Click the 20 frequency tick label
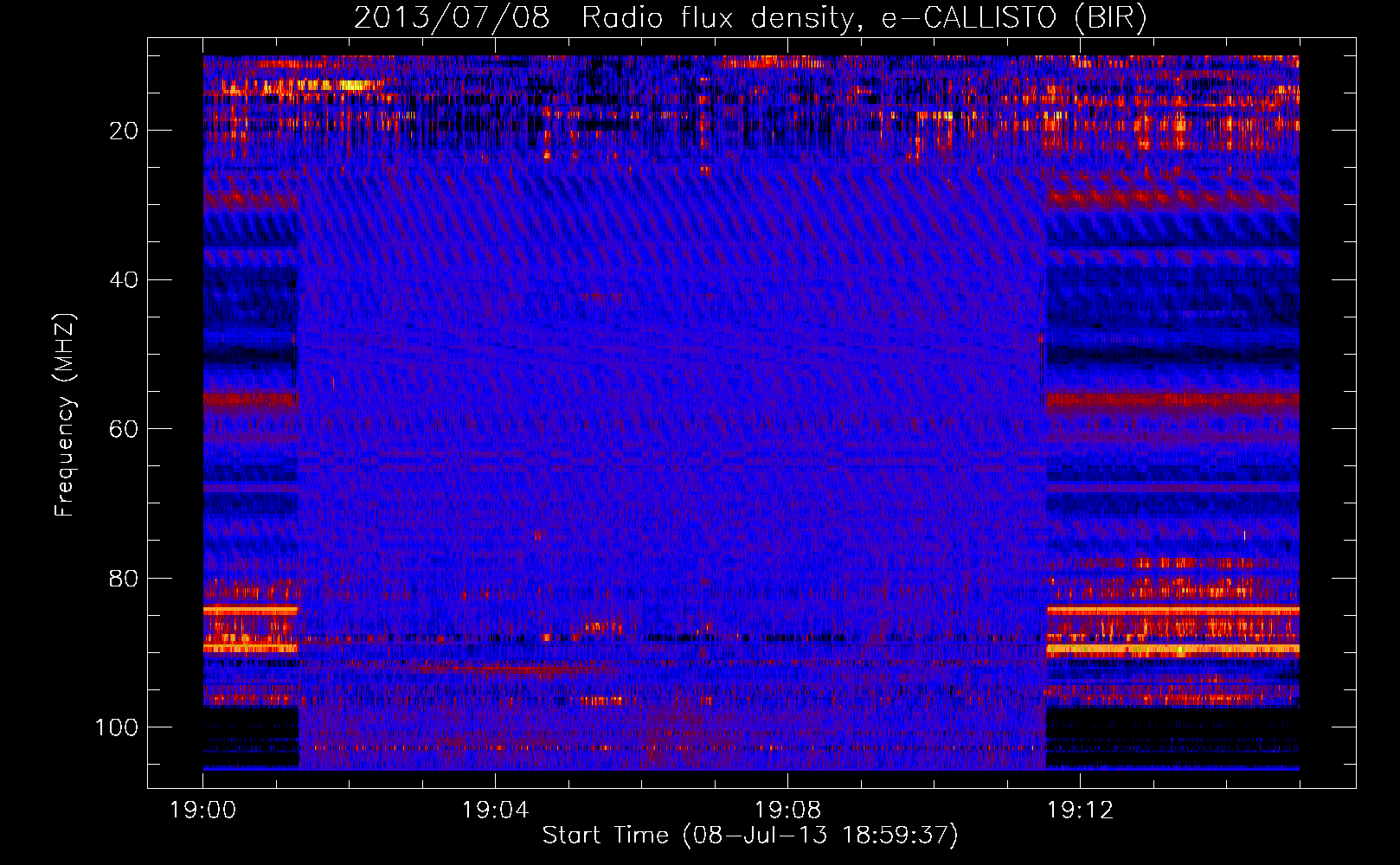 coord(125,131)
